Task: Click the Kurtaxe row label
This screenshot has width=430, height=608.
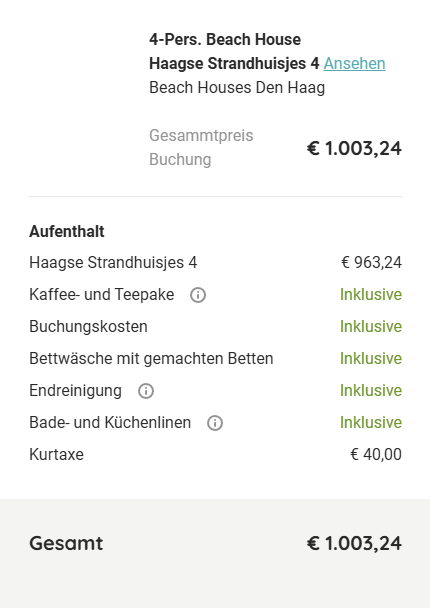Action: (x=57, y=454)
